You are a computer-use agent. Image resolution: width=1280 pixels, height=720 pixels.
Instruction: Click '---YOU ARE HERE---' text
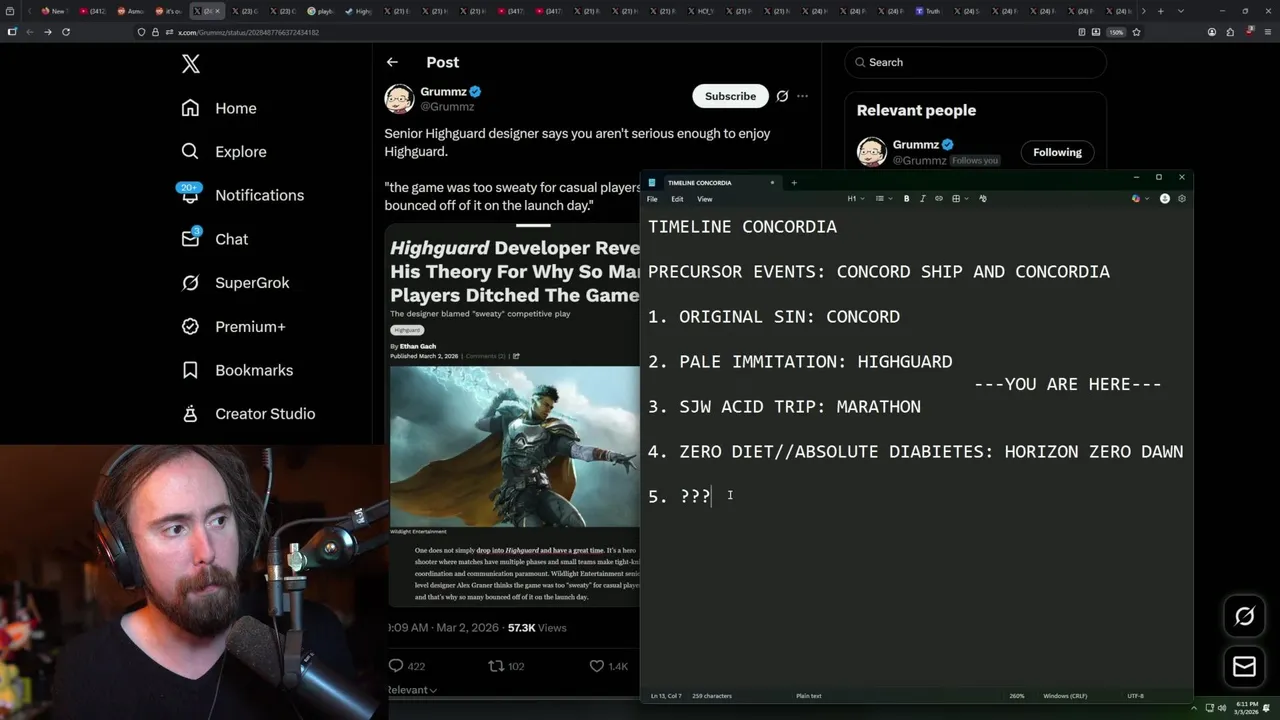coord(1067,384)
